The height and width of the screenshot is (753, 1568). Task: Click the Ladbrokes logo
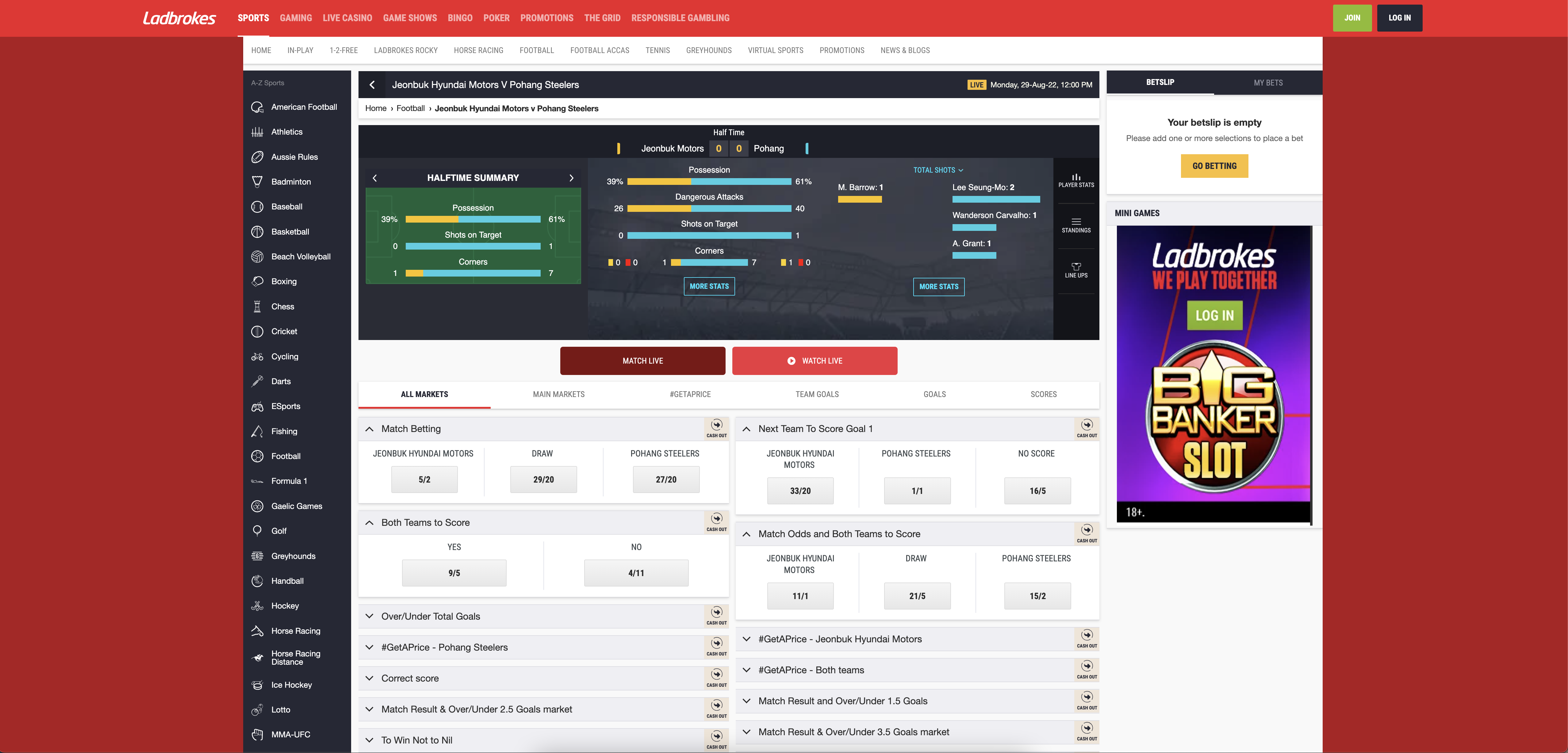tap(180, 18)
